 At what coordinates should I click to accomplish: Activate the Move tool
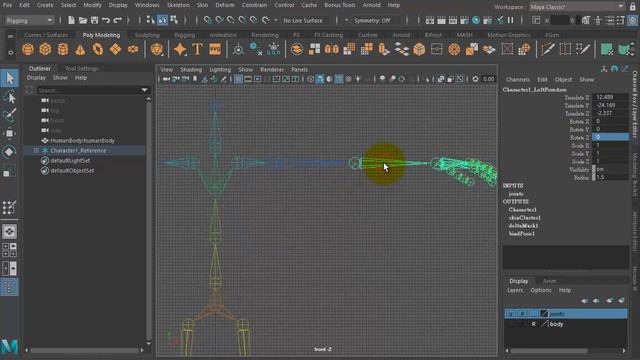tap(9, 133)
